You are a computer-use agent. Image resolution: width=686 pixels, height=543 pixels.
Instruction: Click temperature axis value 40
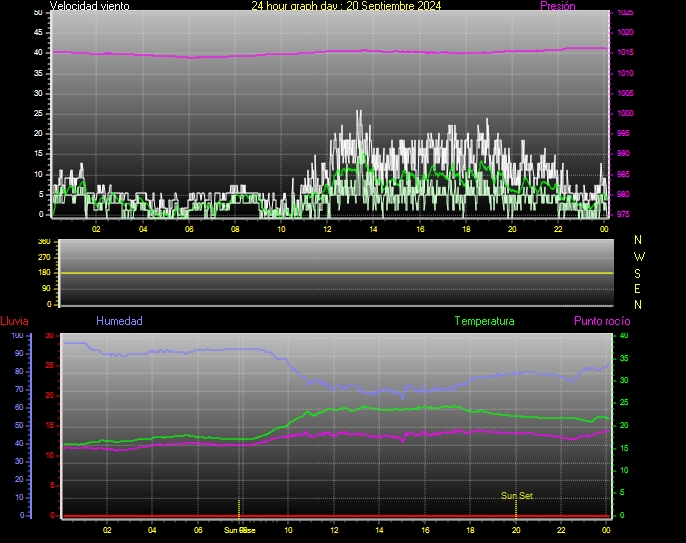(624, 336)
